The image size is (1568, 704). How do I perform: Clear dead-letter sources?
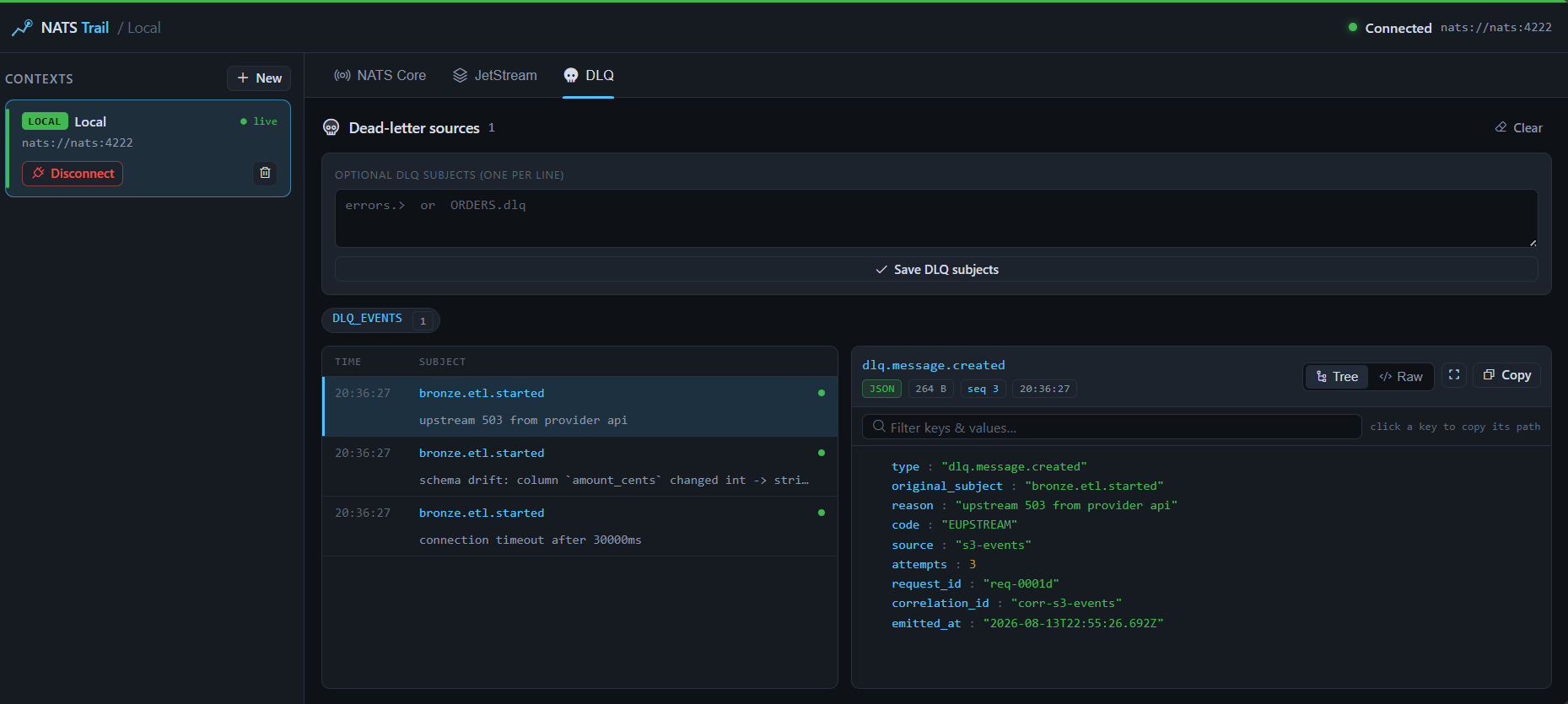[1519, 128]
